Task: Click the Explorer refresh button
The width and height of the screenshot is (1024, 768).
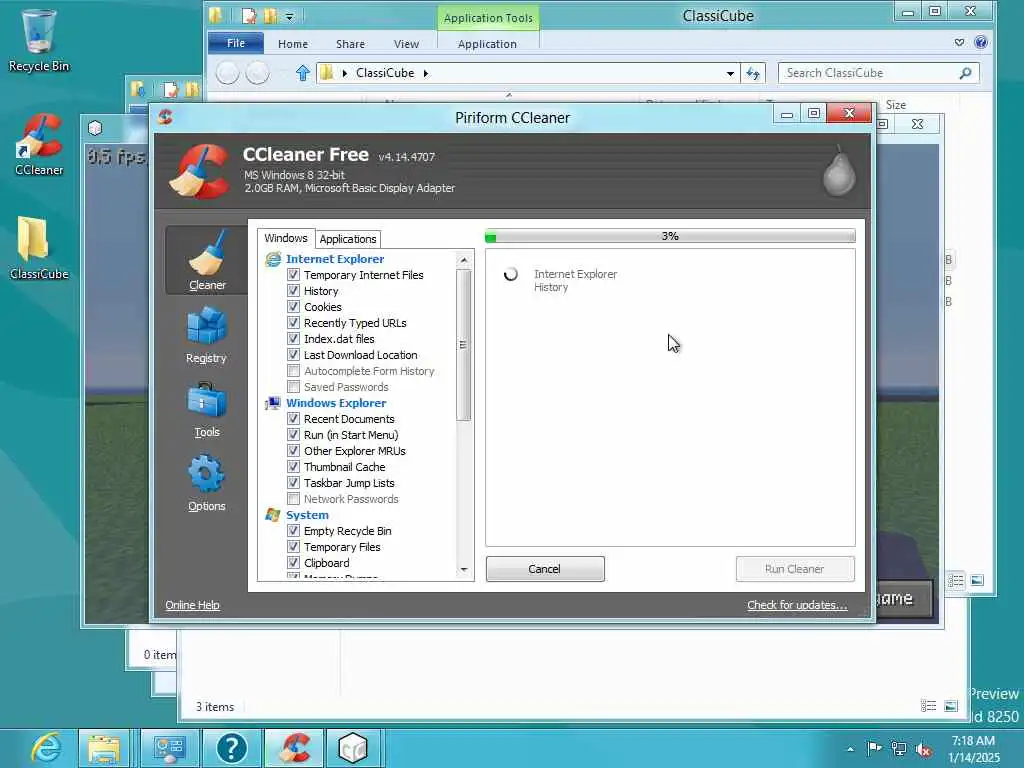Action: tap(753, 73)
